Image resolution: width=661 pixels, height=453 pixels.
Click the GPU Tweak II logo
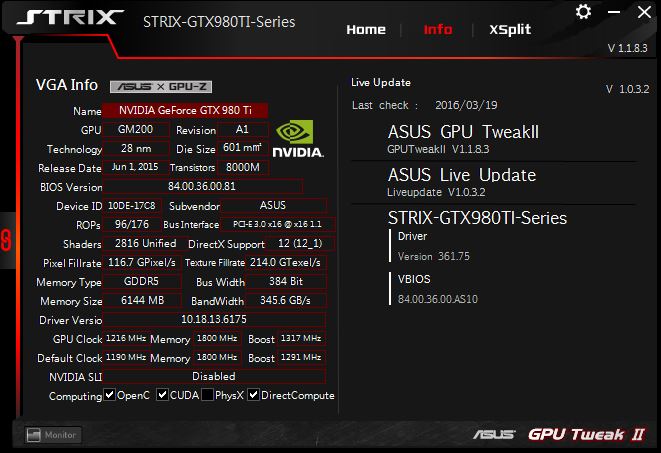click(586, 434)
